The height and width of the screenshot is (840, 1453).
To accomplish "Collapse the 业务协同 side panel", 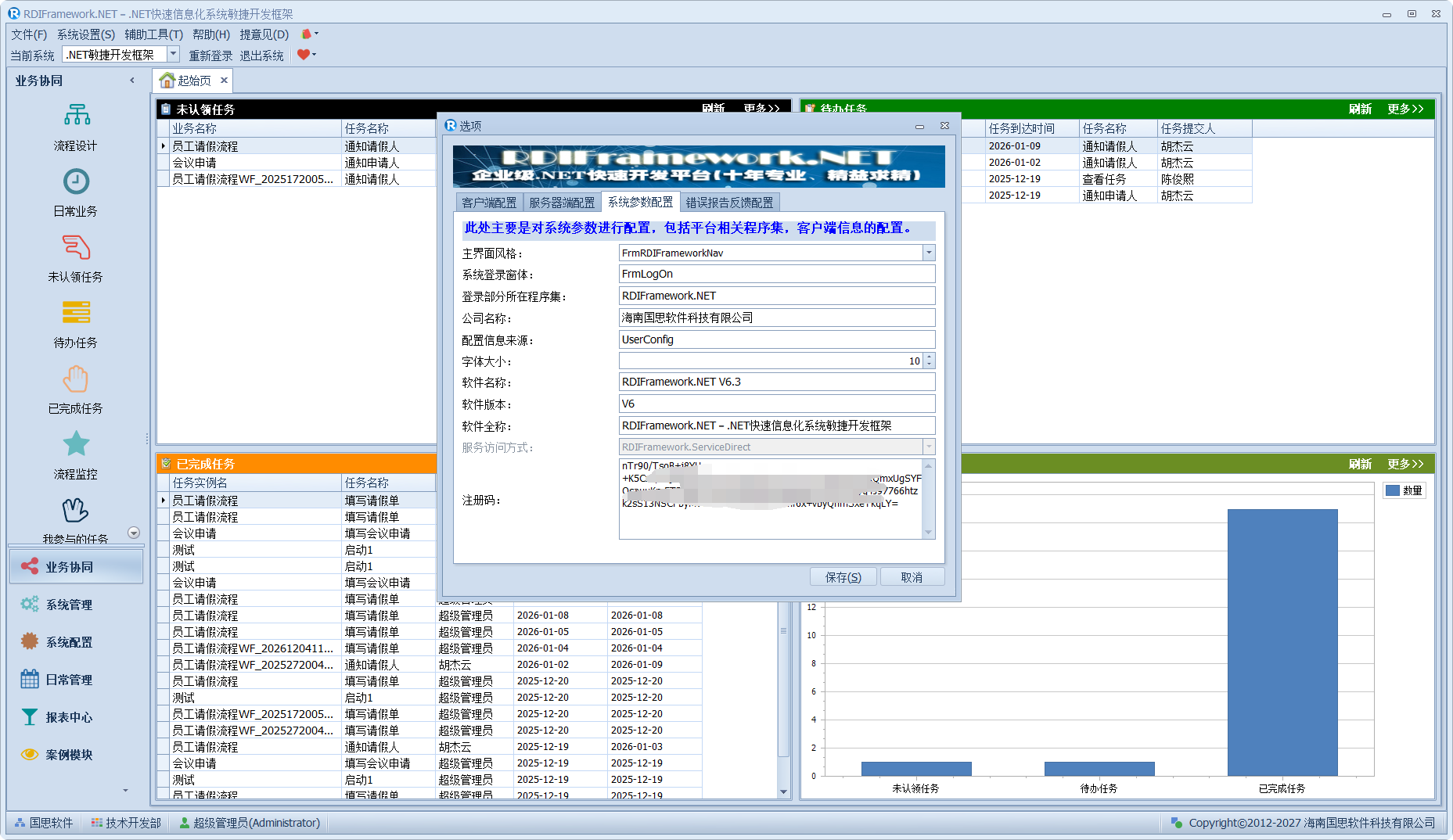I will (x=131, y=81).
